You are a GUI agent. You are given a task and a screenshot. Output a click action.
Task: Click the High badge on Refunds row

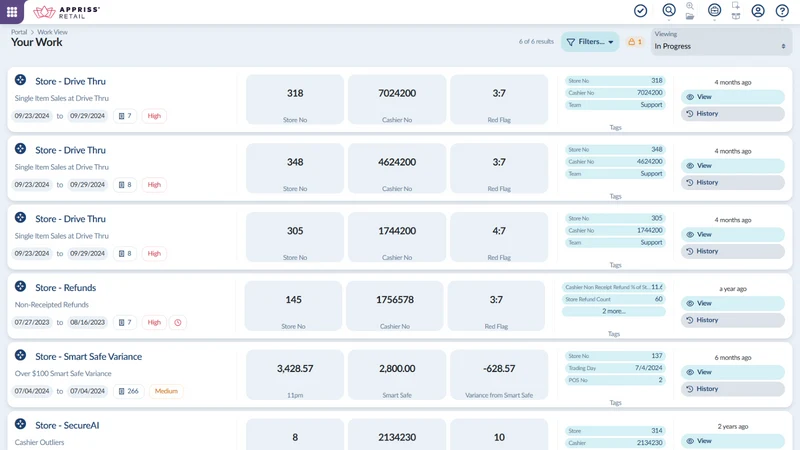point(154,322)
